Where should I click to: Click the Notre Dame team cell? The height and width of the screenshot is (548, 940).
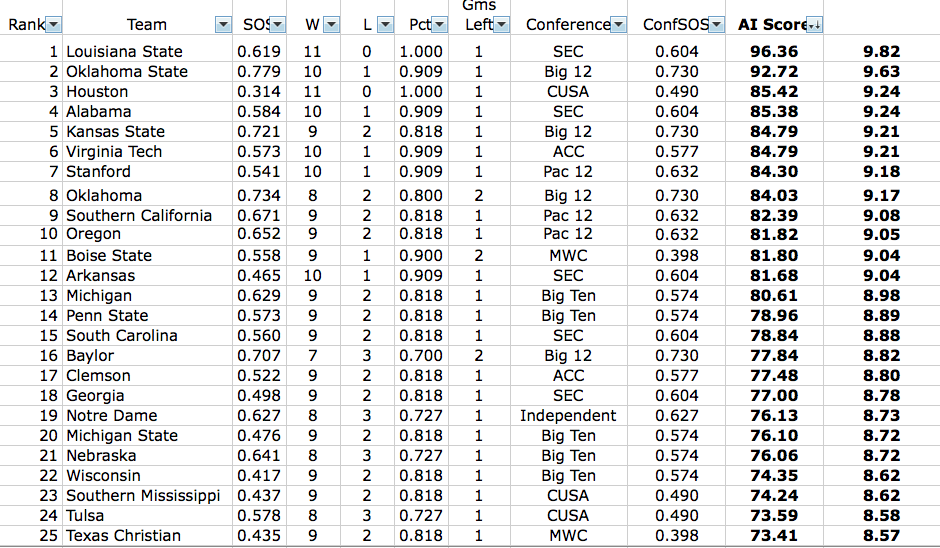coord(147,415)
